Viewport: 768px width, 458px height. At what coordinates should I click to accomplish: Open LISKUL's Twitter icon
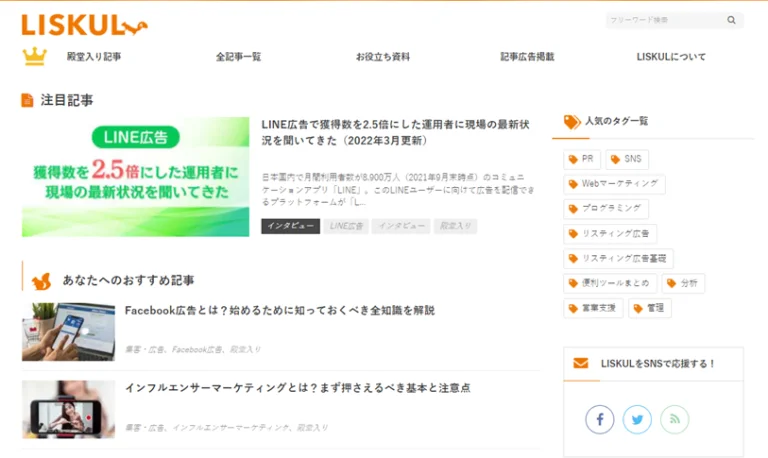pyautogui.click(x=637, y=419)
